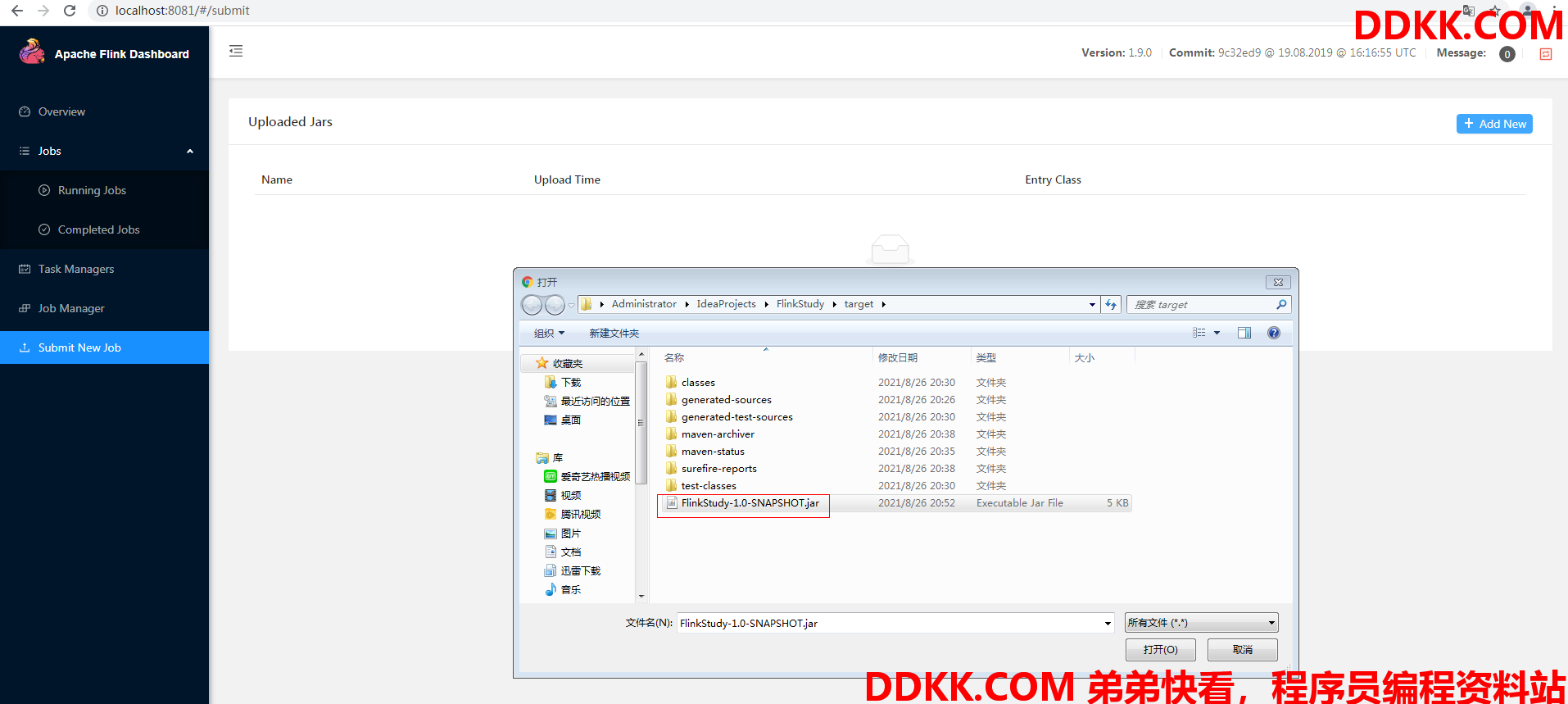The image size is (1568, 704).
Task: Select the generated-sources folder
Action: pyautogui.click(x=726, y=400)
